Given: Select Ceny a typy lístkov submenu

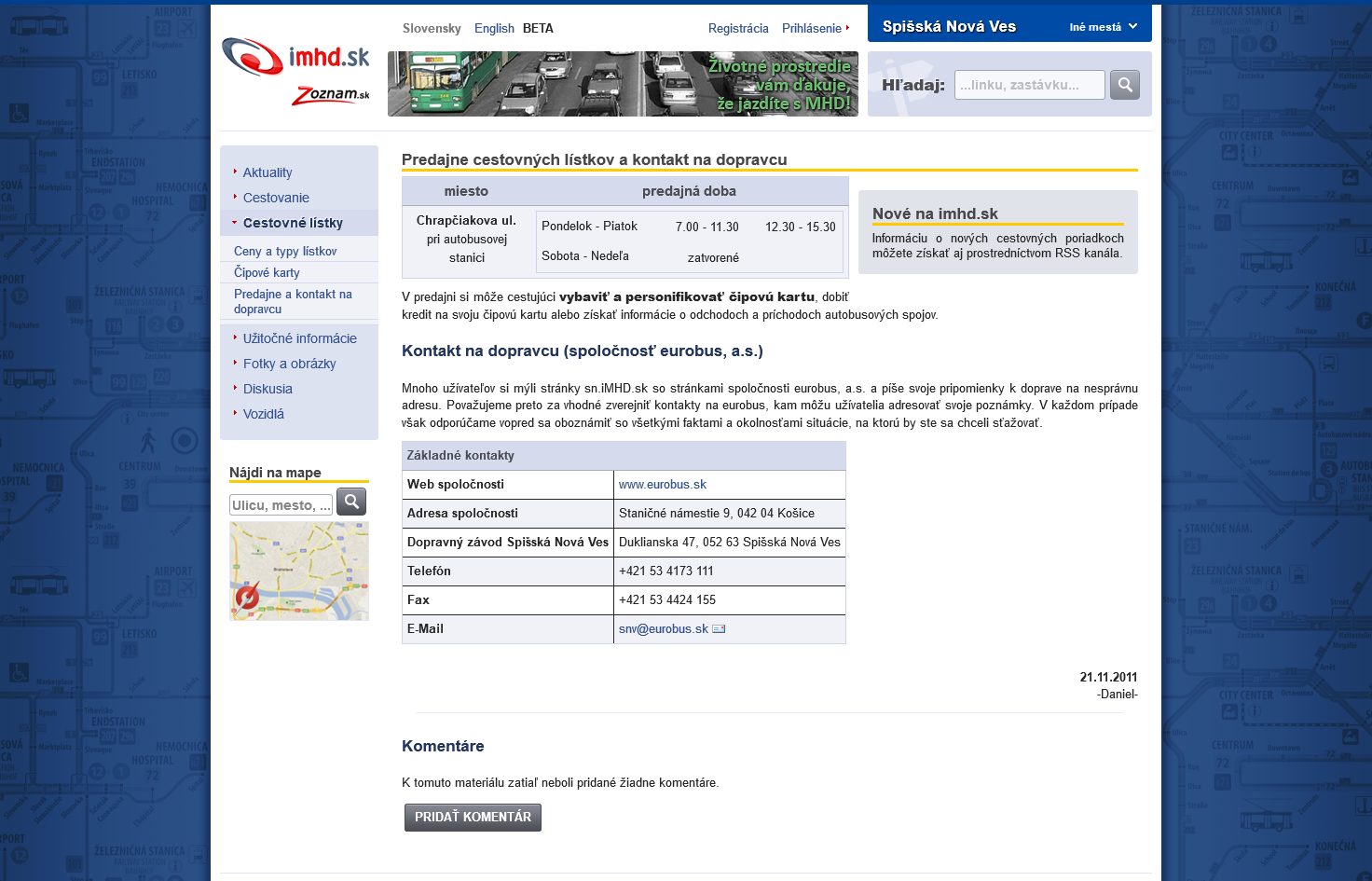Looking at the screenshot, I should pos(285,252).
